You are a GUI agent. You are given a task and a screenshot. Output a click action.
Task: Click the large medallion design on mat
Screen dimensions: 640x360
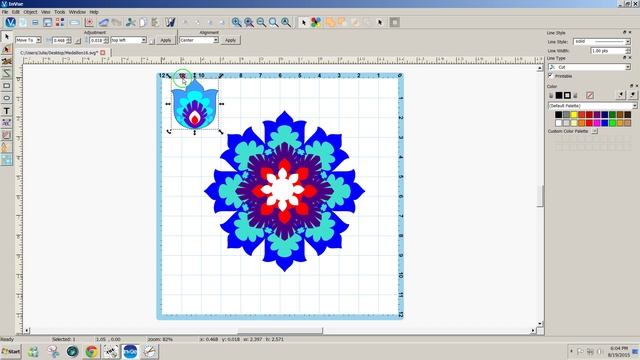click(284, 191)
